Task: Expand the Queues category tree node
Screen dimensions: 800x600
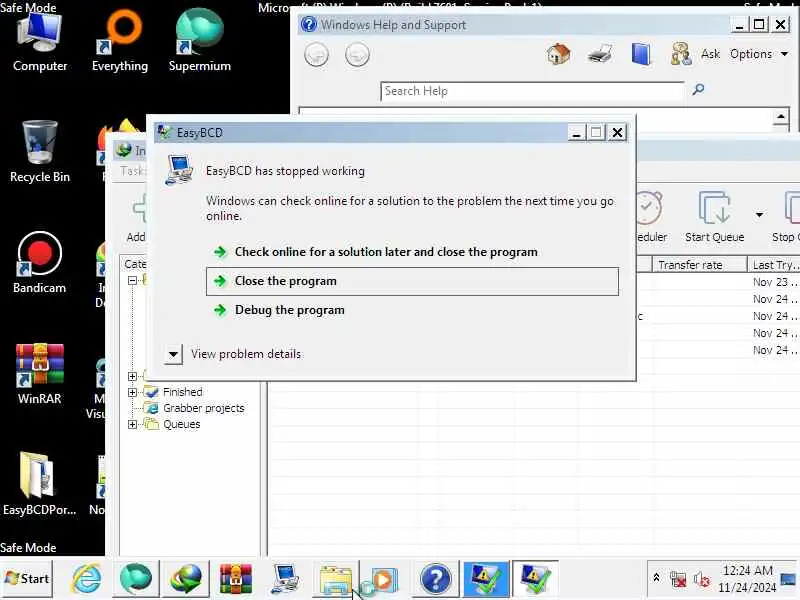Action: click(x=132, y=424)
